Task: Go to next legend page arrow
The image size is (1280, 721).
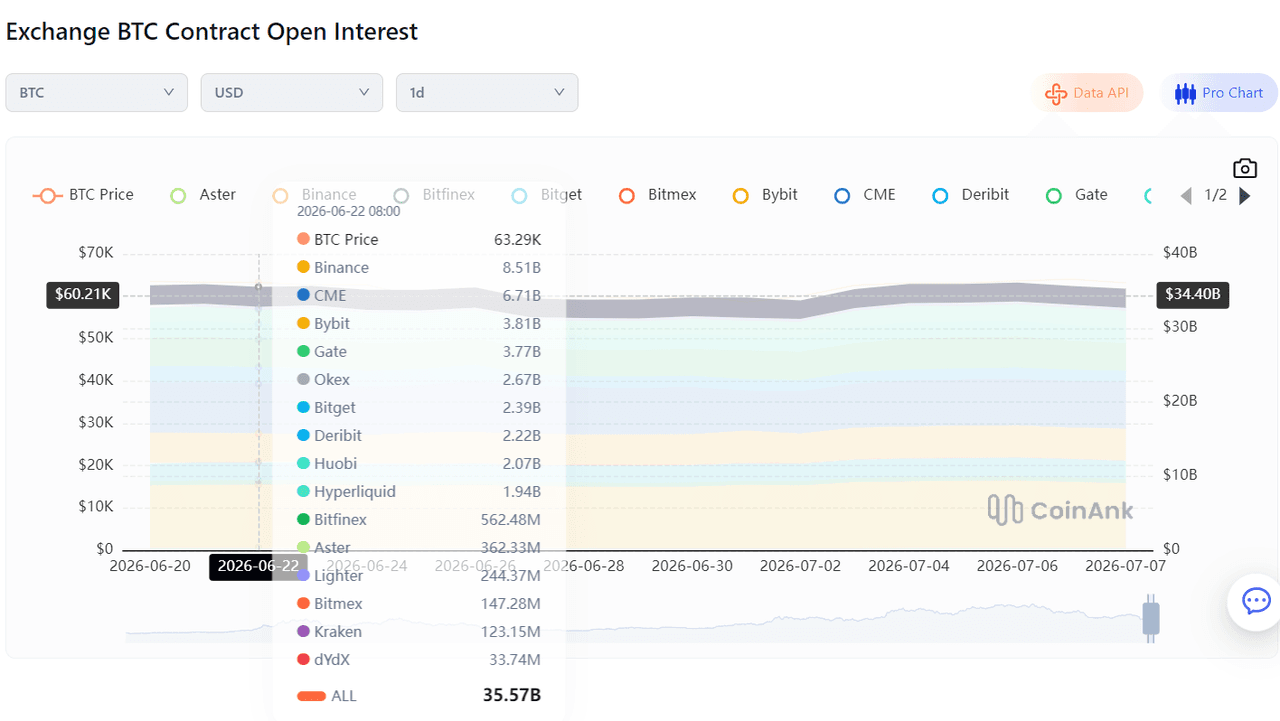Action: click(x=1245, y=195)
